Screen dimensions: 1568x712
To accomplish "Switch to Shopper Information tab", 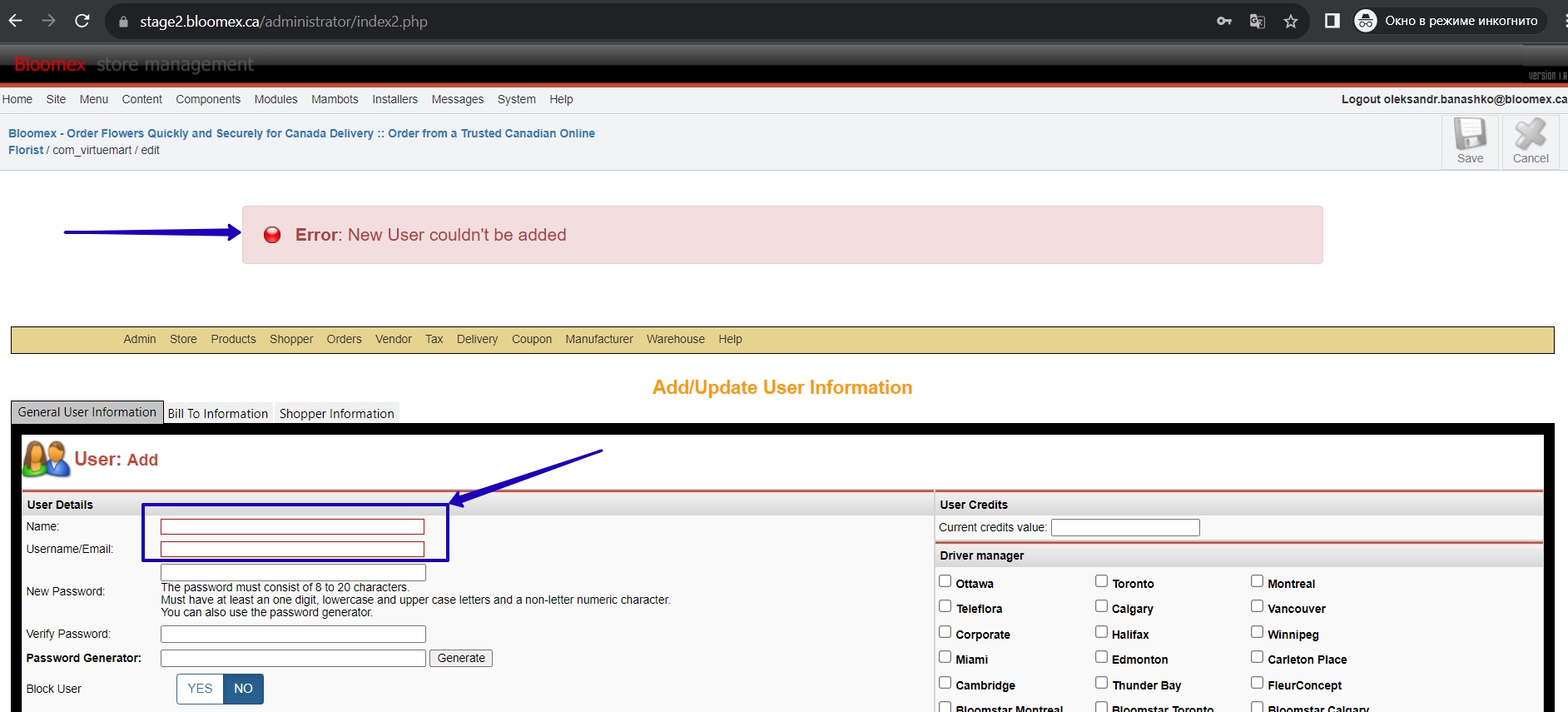I will [337, 413].
